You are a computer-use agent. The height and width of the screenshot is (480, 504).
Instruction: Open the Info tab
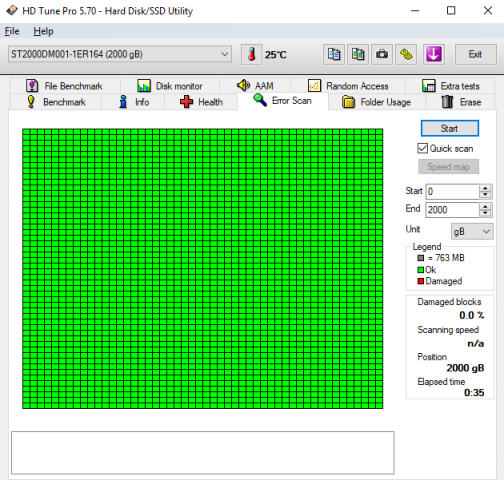click(x=133, y=102)
